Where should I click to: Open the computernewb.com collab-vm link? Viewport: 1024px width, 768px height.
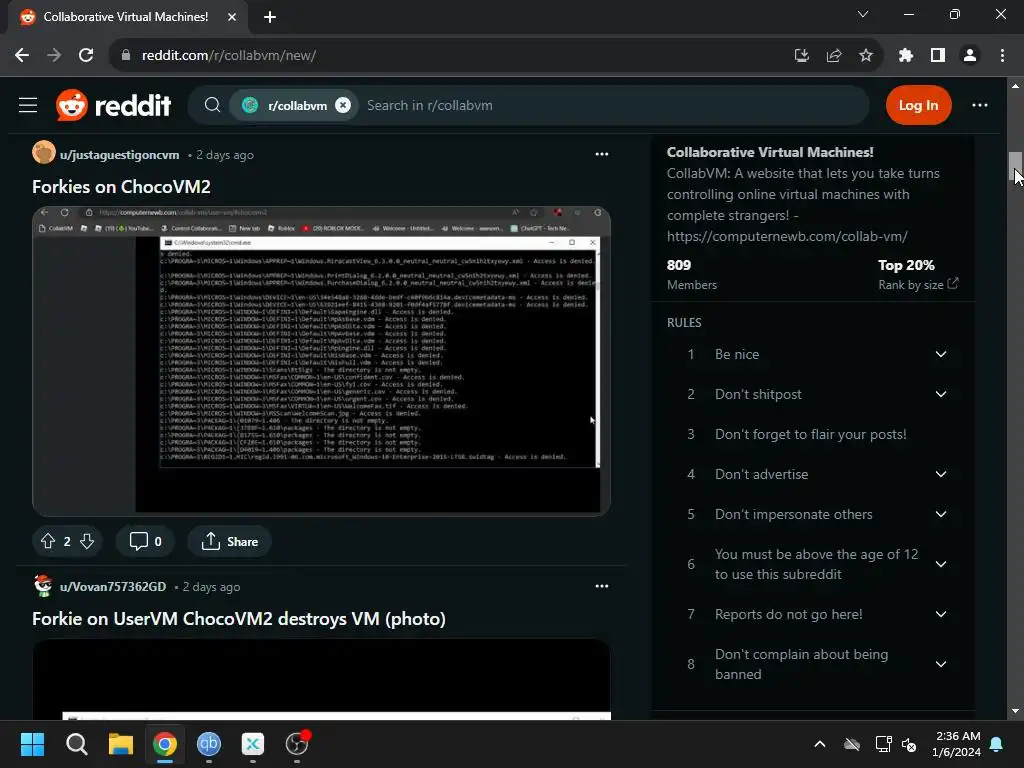(787, 236)
